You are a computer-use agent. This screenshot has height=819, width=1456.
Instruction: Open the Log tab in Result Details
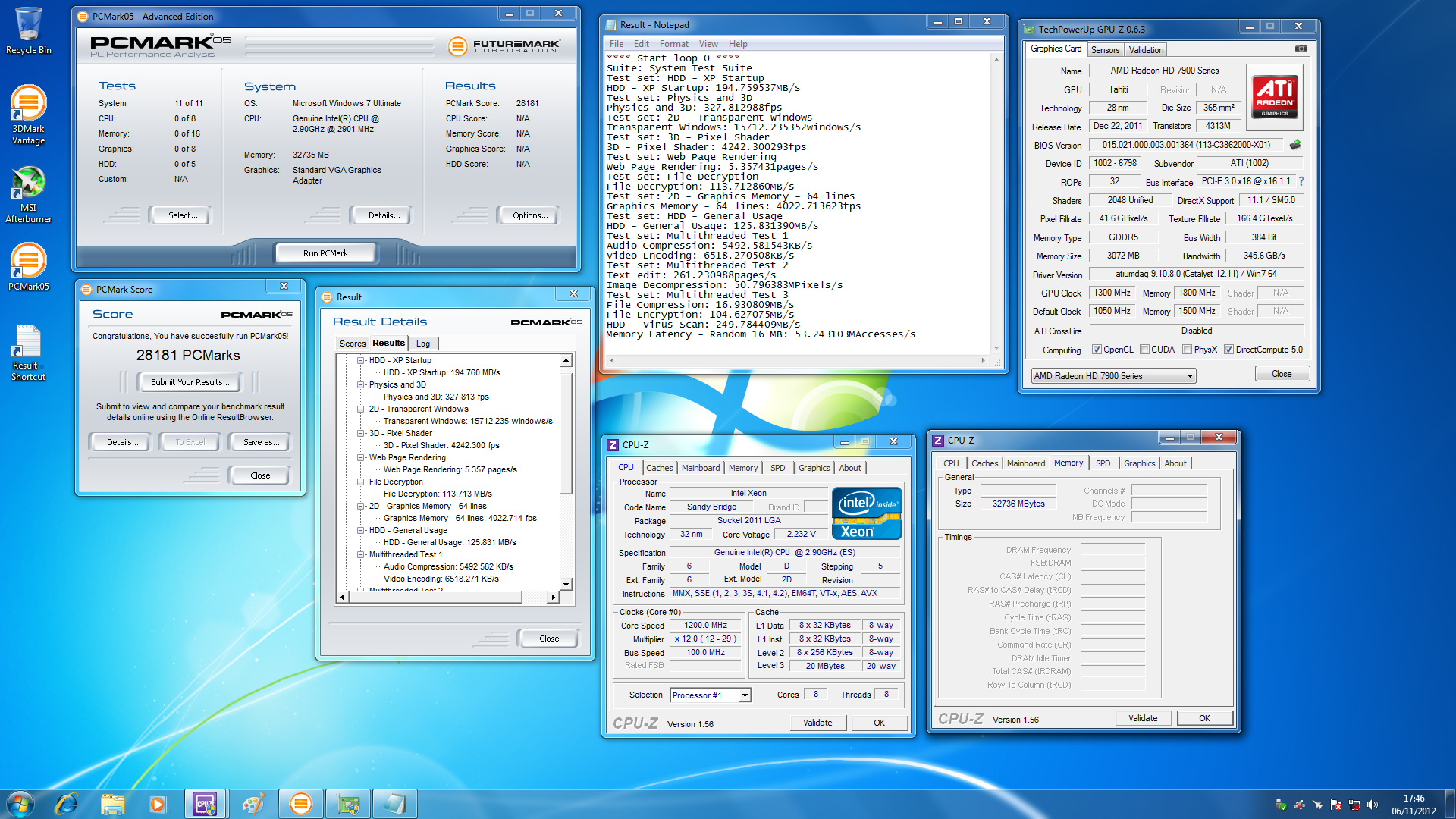click(423, 344)
